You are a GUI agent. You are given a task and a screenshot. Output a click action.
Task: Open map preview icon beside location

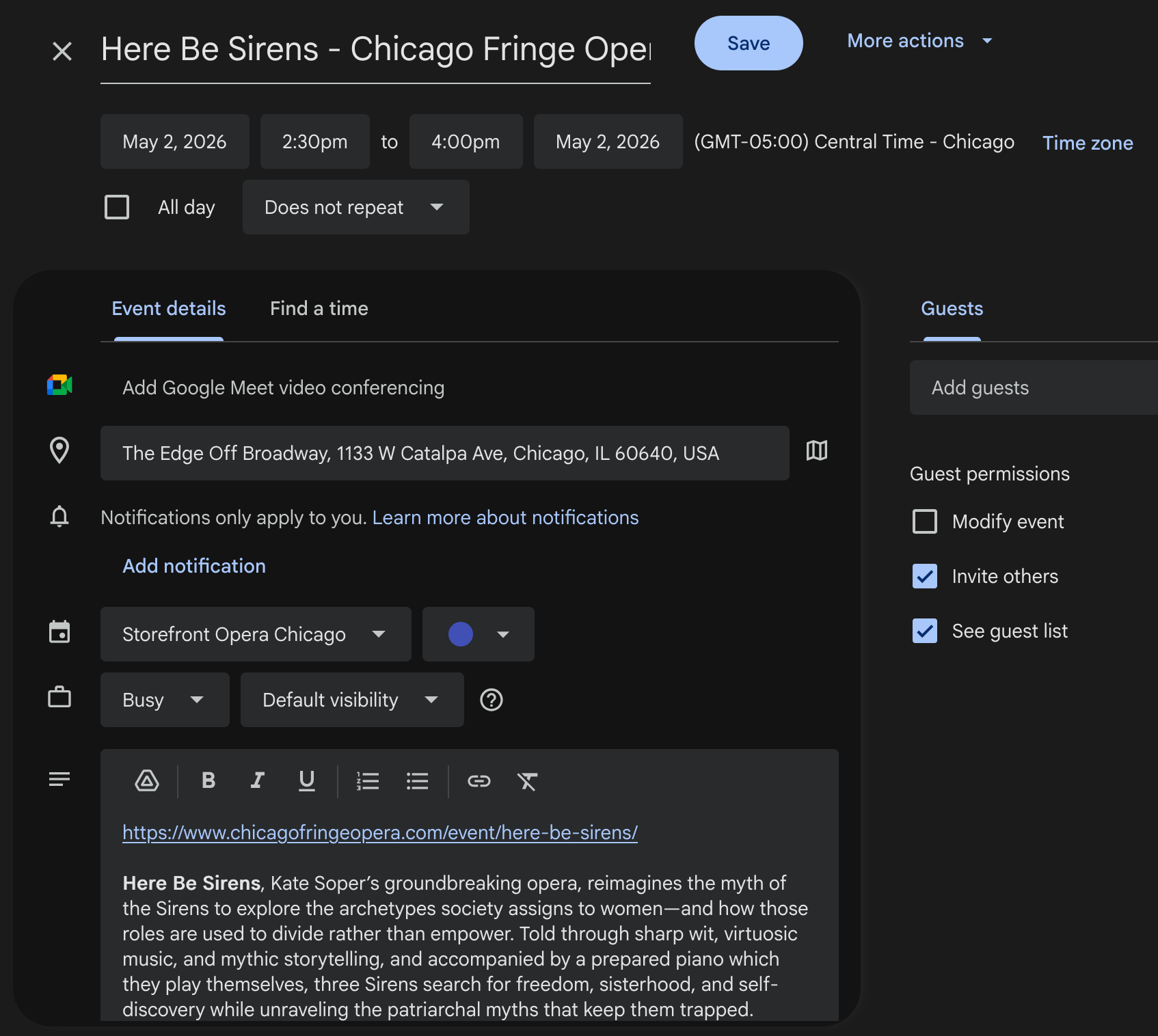coord(817,450)
